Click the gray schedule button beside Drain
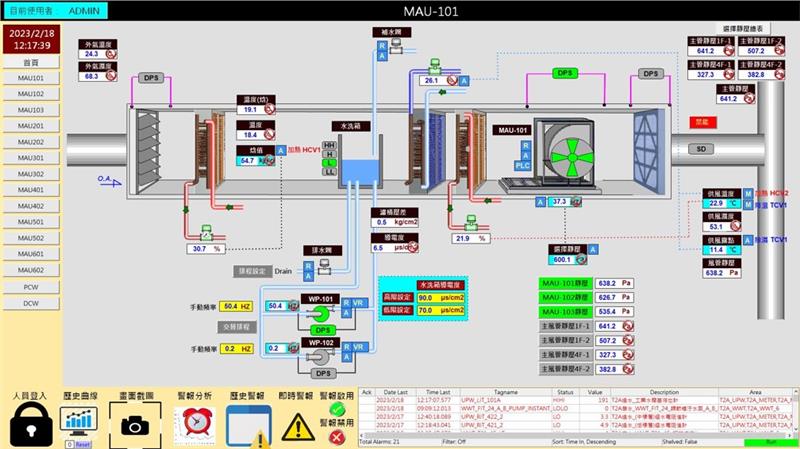 pyautogui.click(x=252, y=271)
